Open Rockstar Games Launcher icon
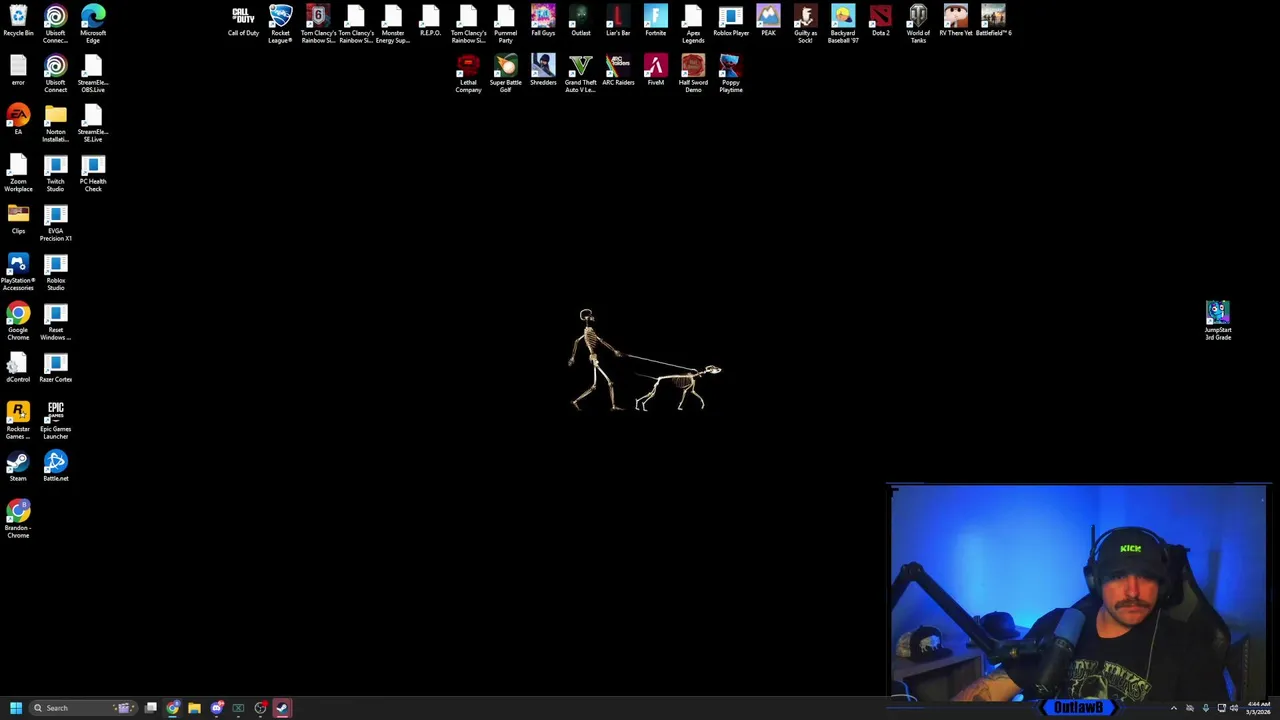This screenshot has height=720, width=1280. coord(18,421)
